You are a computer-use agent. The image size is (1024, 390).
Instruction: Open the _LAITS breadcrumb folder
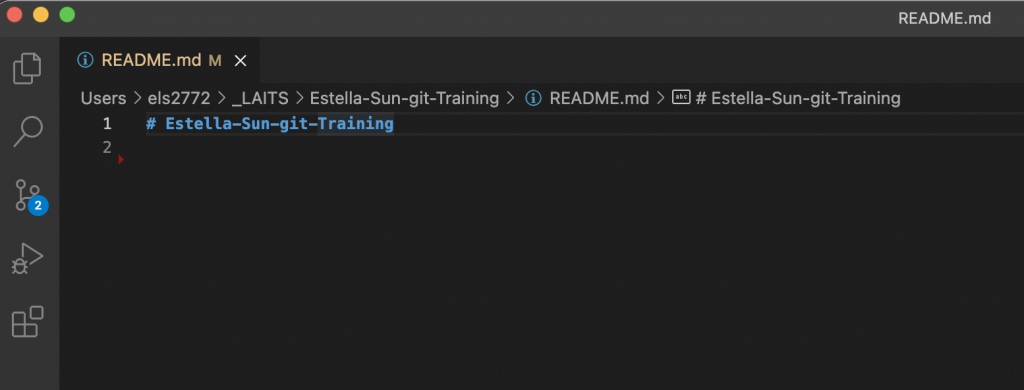pos(261,99)
